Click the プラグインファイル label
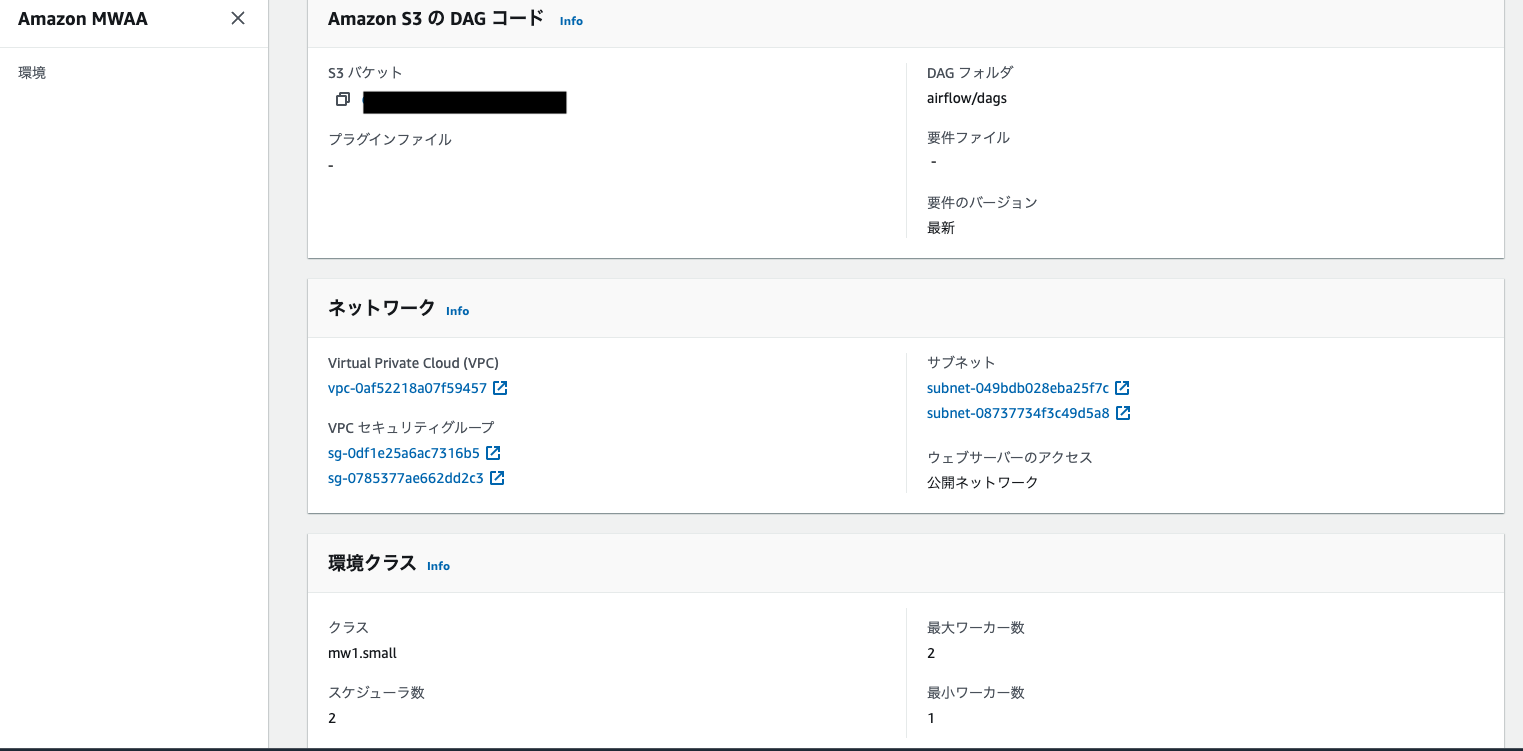The width and height of the screenshot is (1523, 751). [x=390, y=139]
